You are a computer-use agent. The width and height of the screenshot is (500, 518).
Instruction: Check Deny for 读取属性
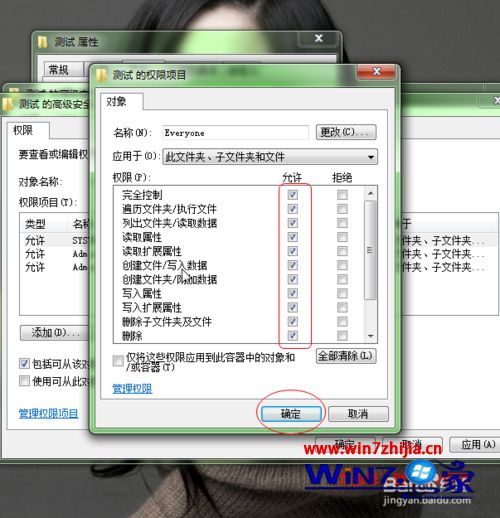[x=342, y=237]
